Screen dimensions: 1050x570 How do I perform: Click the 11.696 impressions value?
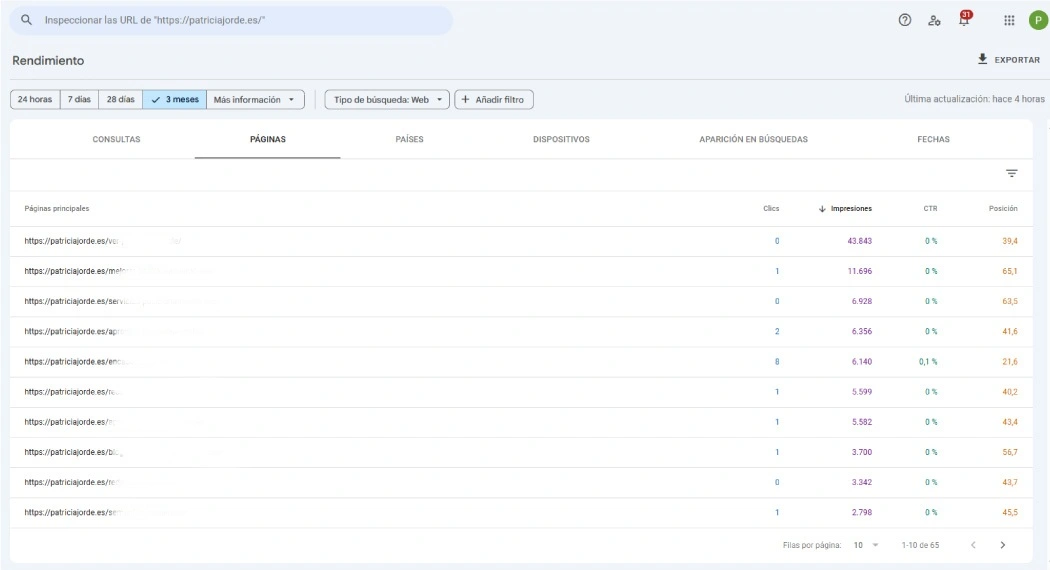(x=860, y=271)
